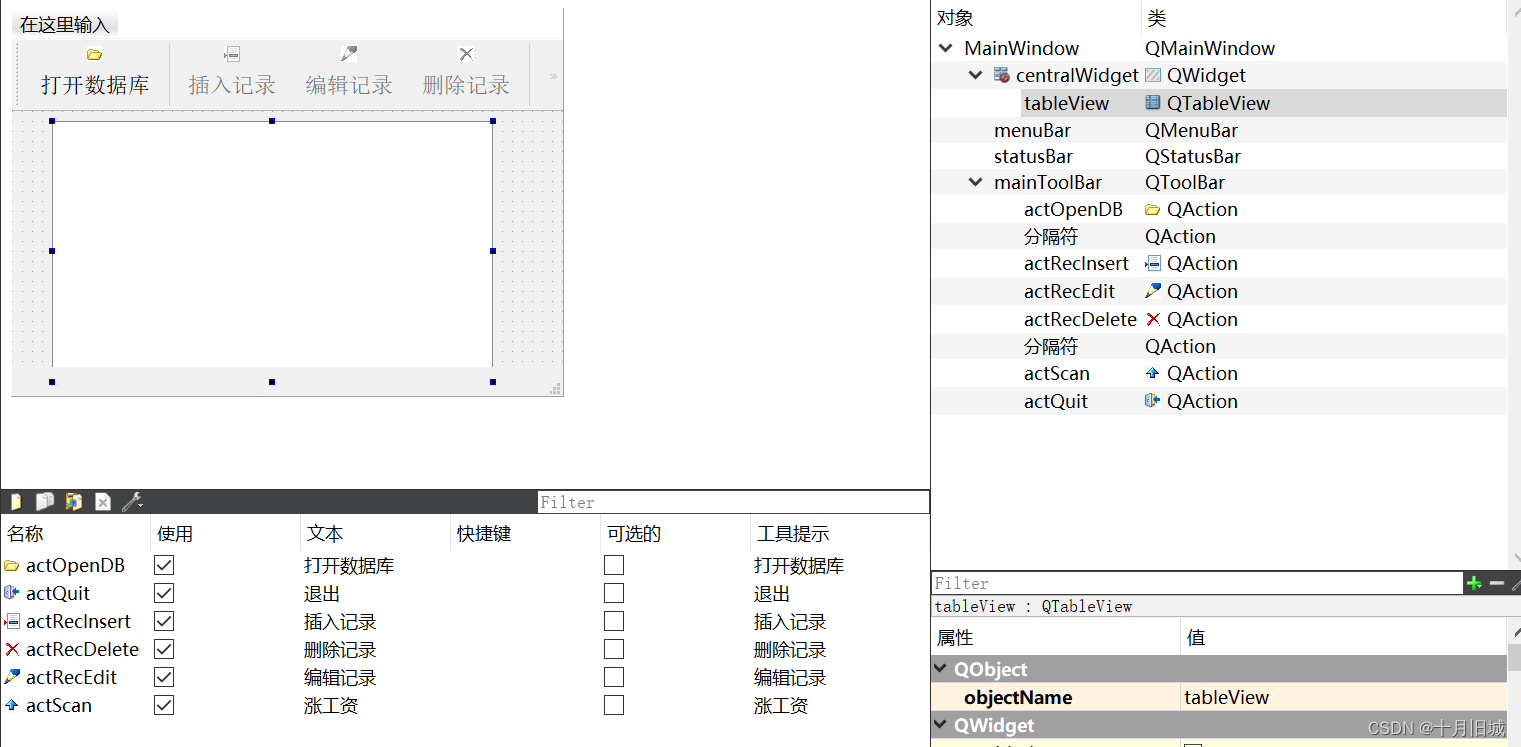
Task: Select menuBar row in object tree
Action: (1219, 130)
